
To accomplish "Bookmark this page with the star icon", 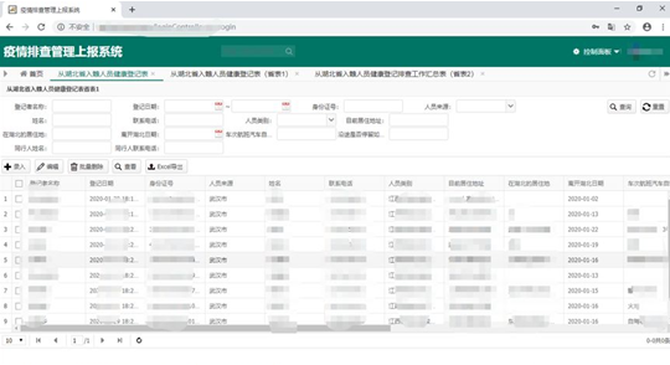I will pyautogui.click(x=627, y=27).
